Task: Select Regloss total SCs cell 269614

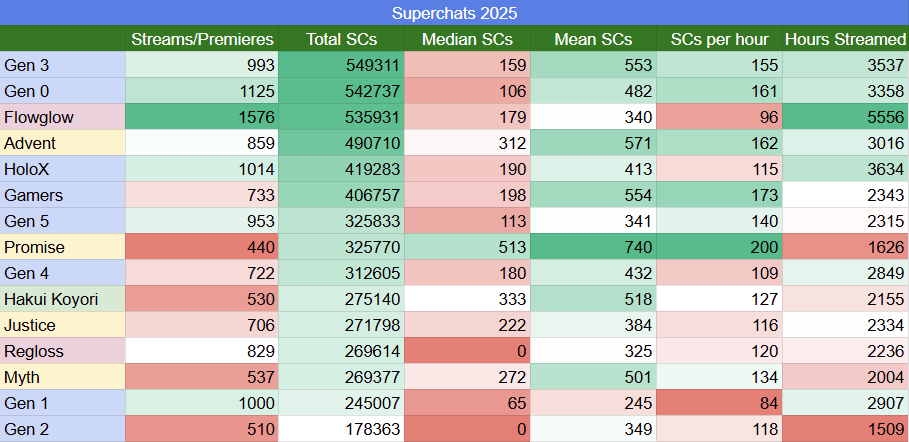Action: coord(341,351)
